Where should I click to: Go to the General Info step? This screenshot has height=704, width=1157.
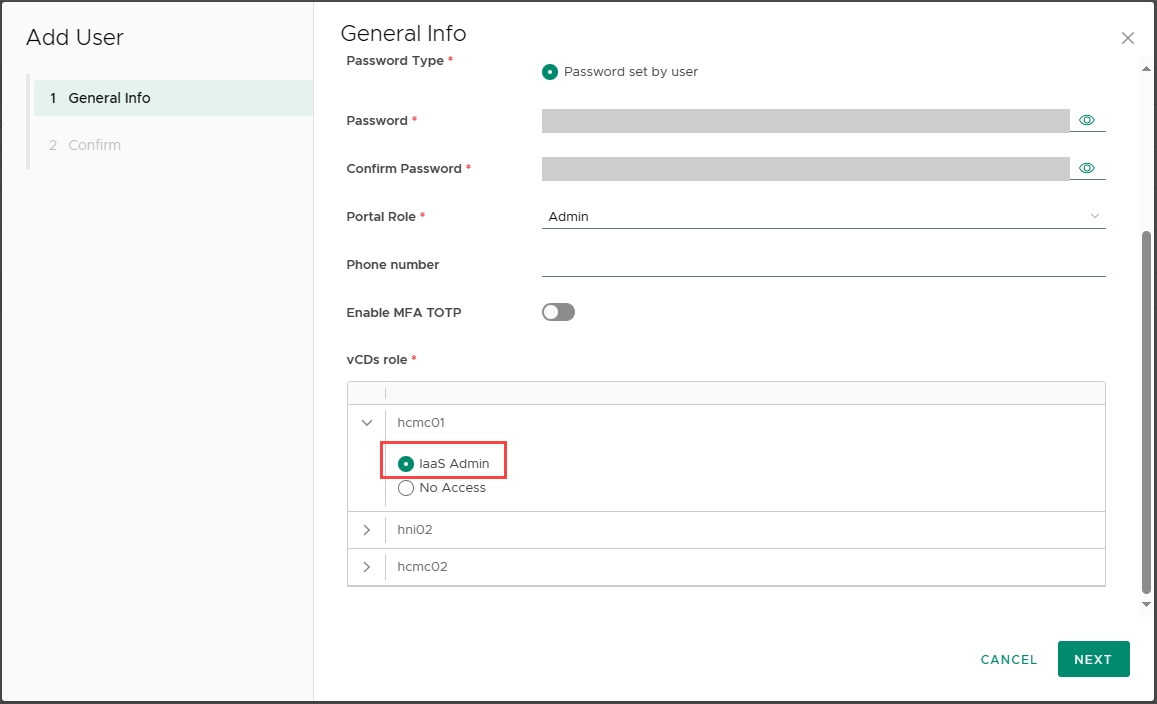(109, 98)
